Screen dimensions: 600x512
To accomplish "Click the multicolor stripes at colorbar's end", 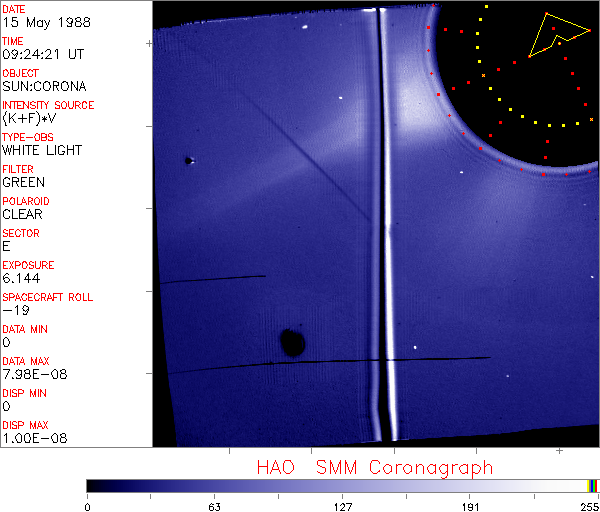I will pyautogui.click(x=592, y=486).
